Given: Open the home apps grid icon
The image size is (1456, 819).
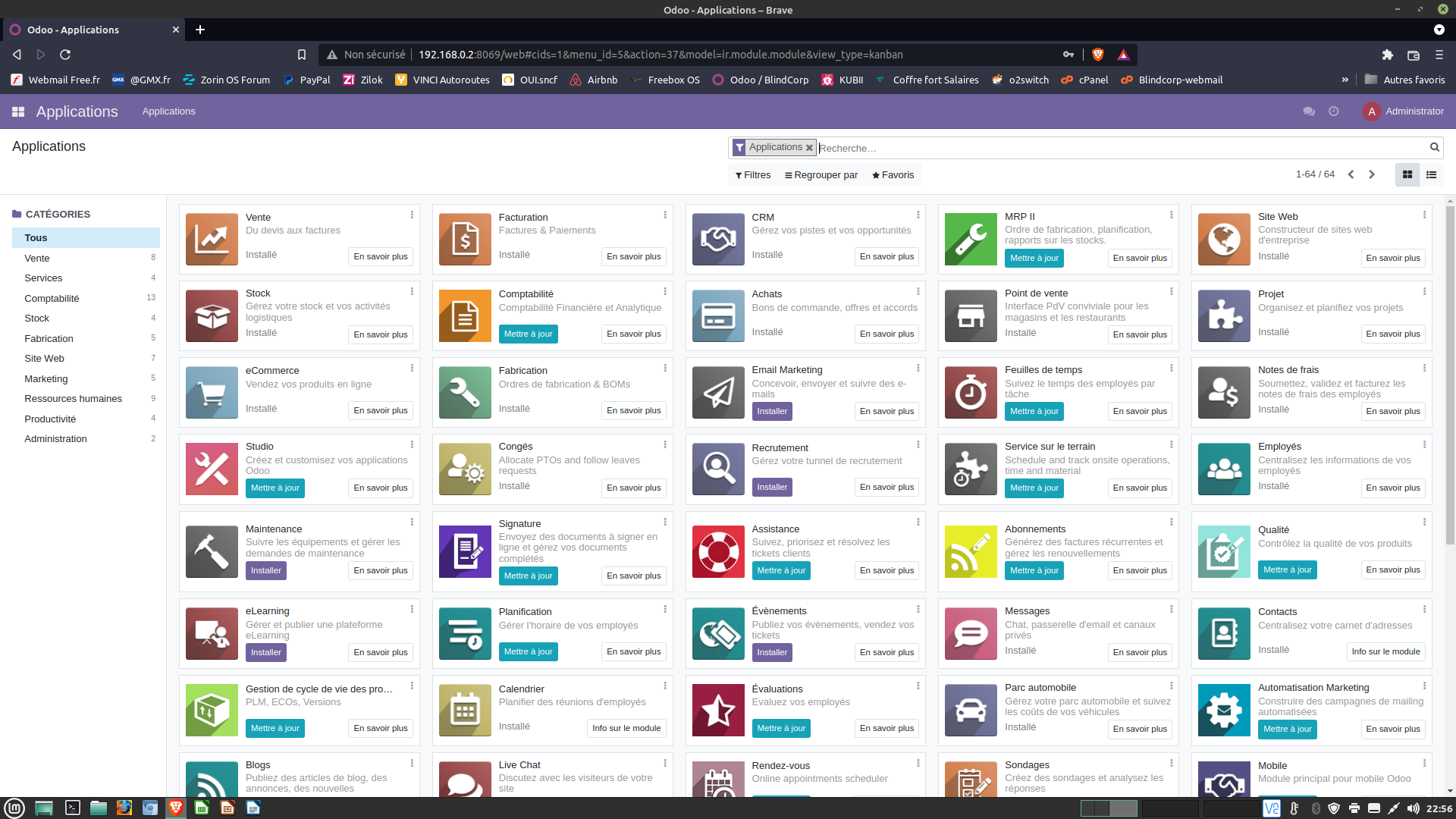Looking at the screenshot, I should pyautogui.click(x=18, y=111).
